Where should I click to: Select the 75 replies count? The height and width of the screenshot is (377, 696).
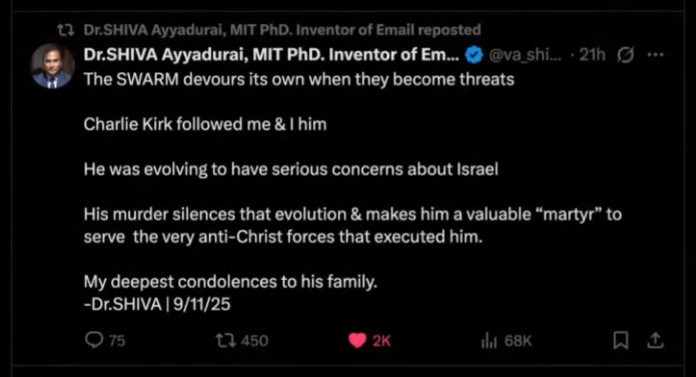[117, 341]
